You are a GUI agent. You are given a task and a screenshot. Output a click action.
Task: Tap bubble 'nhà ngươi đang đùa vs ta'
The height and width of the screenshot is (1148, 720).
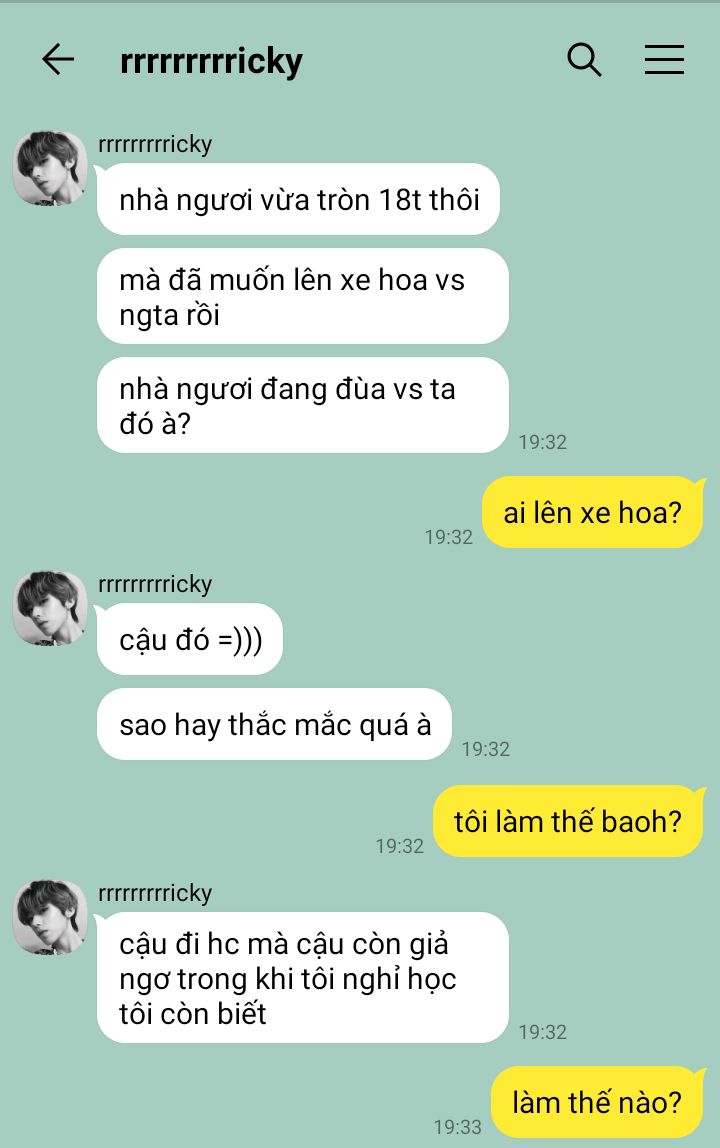pos(303,405)
